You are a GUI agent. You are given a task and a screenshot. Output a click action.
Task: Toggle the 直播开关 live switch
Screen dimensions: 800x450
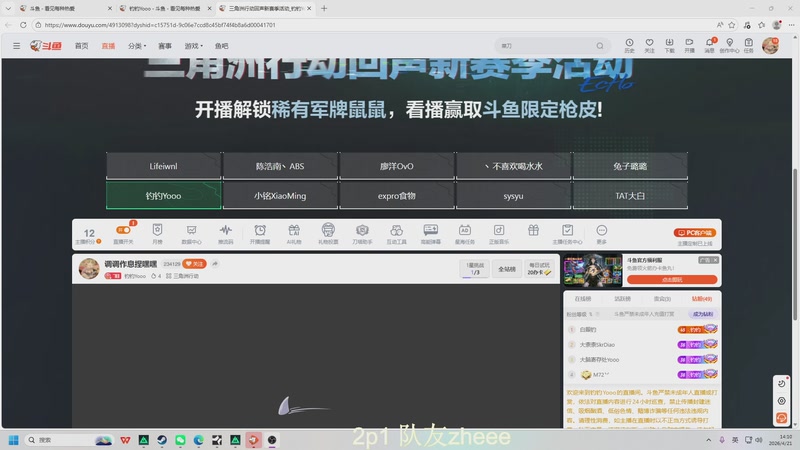coord(123,231)
